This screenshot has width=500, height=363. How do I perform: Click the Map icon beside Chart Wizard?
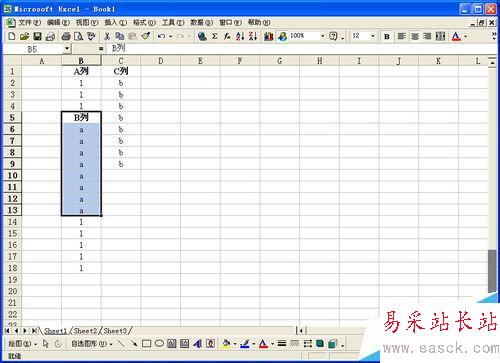pyautogui.click(x=282, y=36)
